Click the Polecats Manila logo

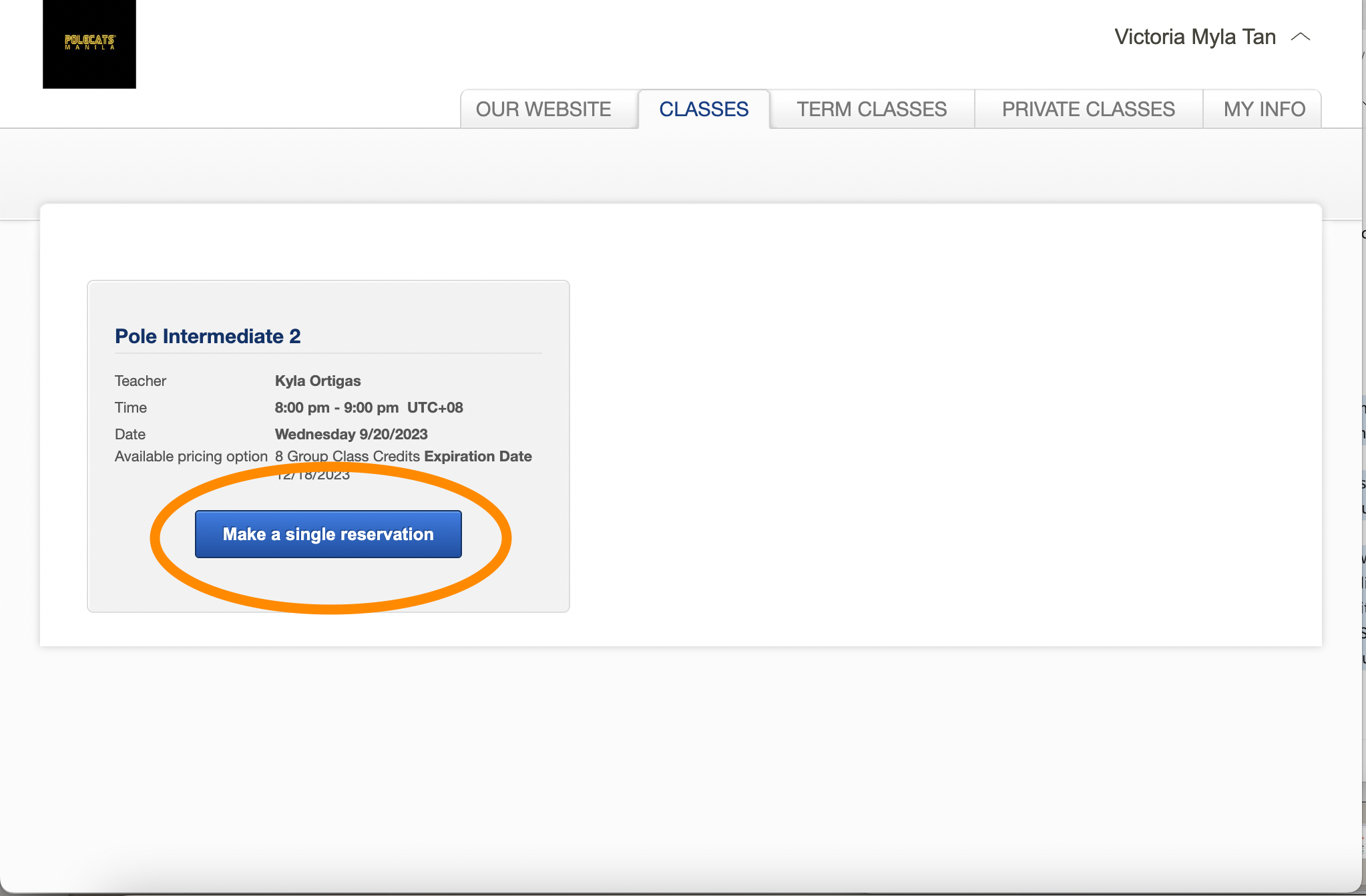pyautogui.click(x=89, y=44)
